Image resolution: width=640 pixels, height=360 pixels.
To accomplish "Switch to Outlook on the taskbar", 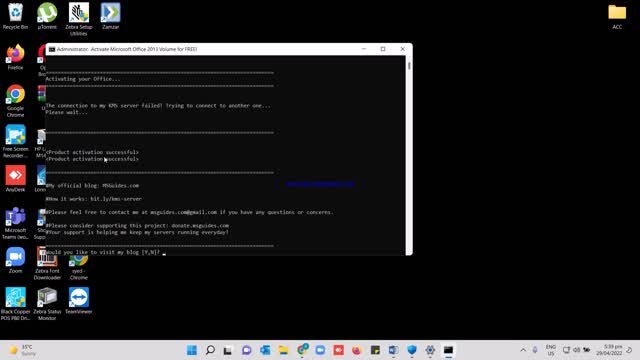I will click(265, 350).
